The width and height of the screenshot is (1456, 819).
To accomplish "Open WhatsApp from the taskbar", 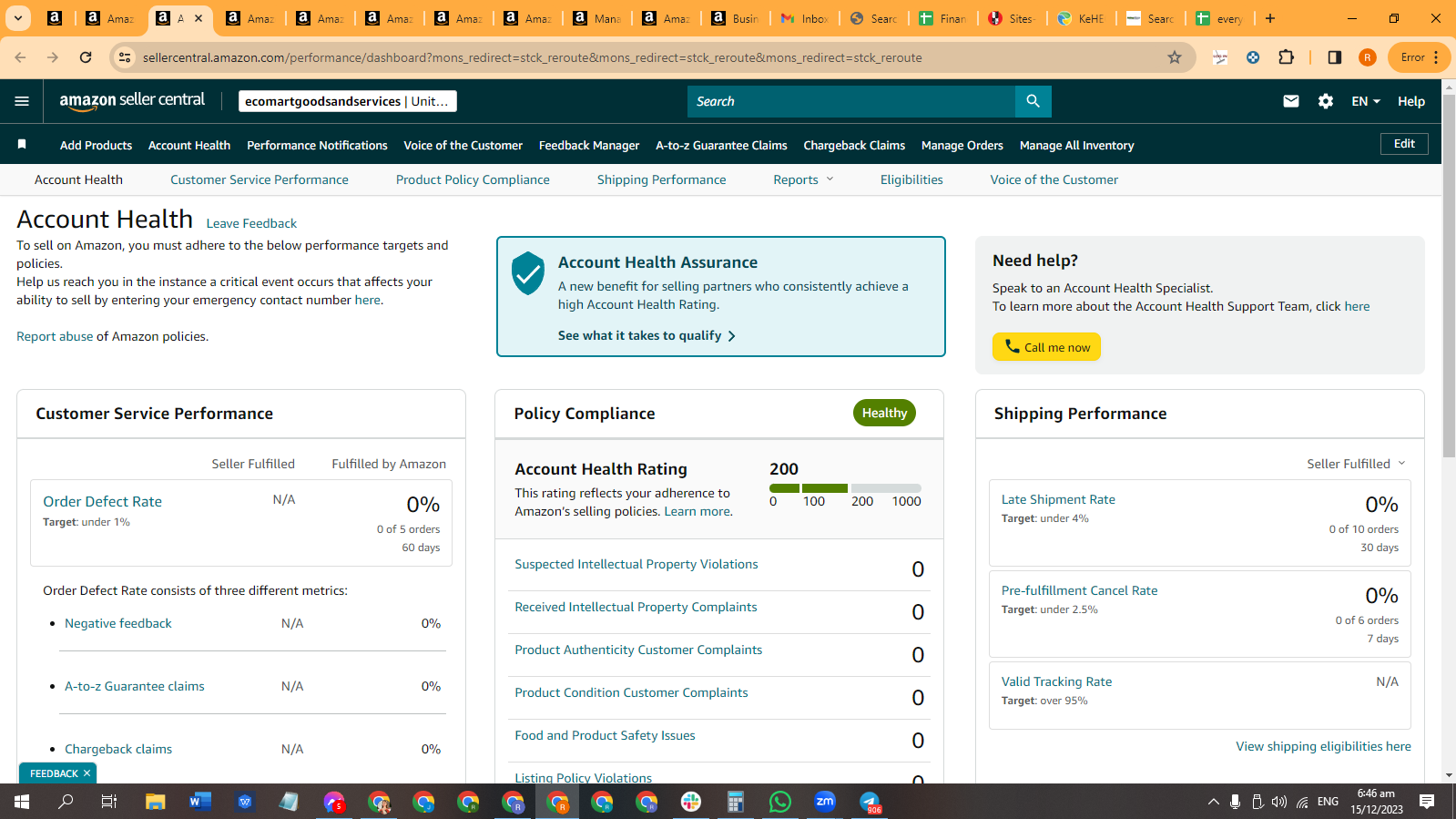I will point(780,802).
